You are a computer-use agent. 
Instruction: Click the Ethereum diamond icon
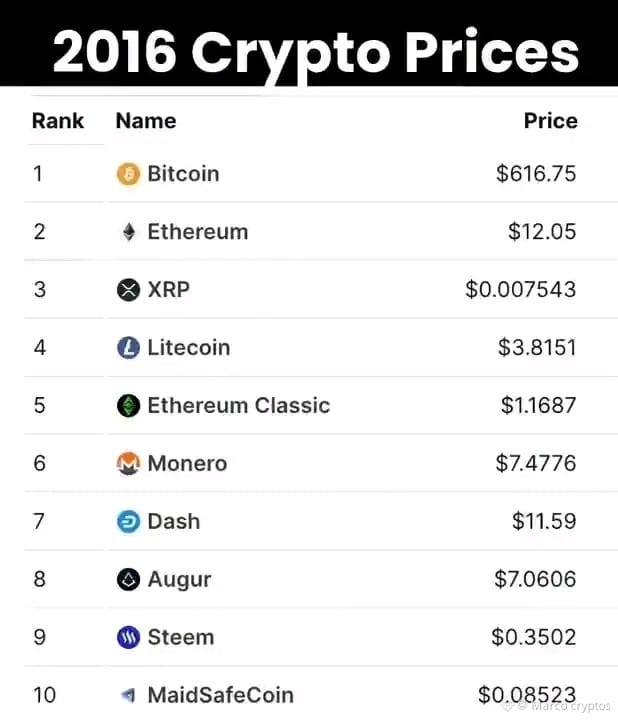(129, 232)
